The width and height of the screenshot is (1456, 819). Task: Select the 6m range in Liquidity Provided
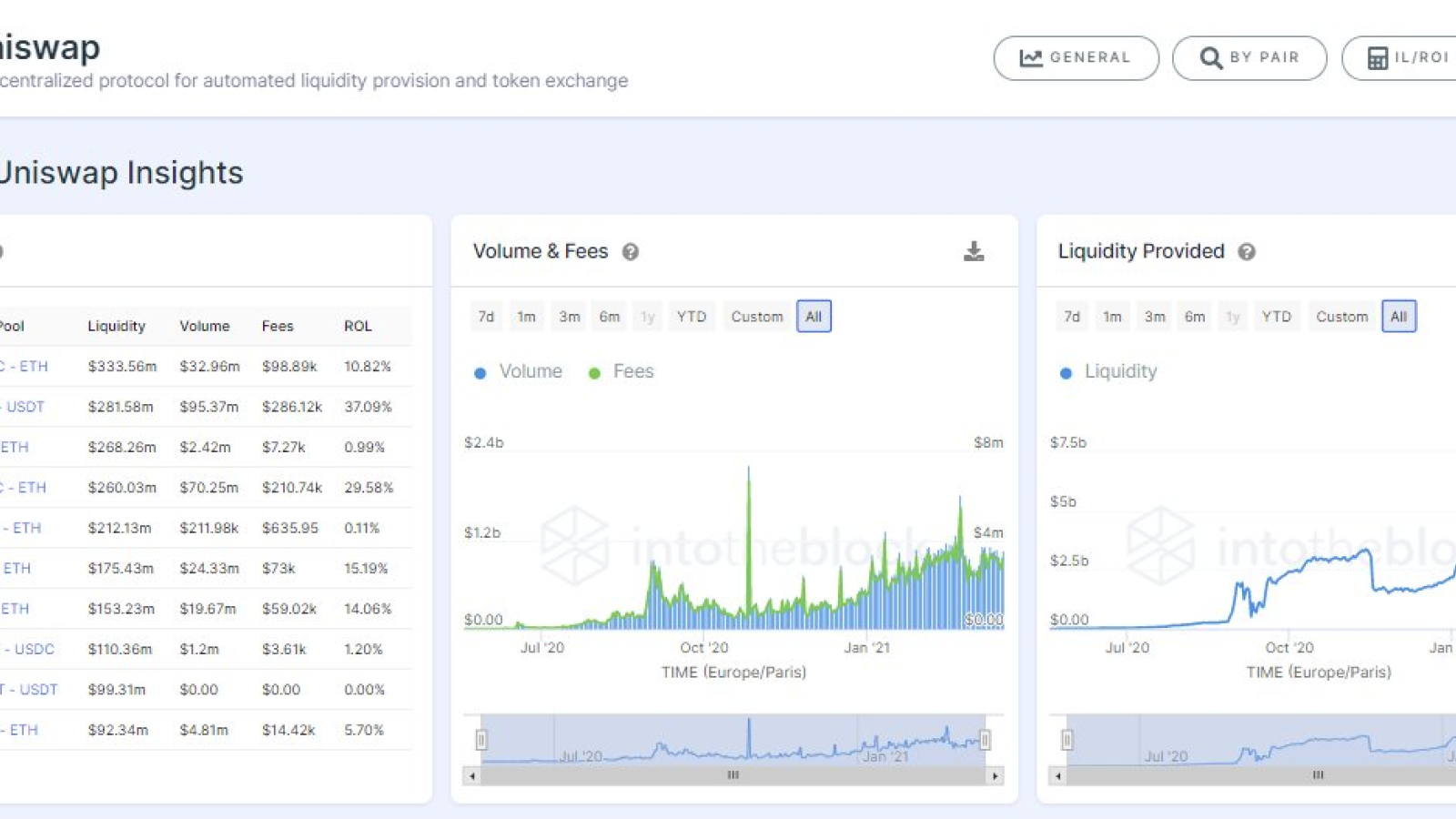click(1195, 317)
